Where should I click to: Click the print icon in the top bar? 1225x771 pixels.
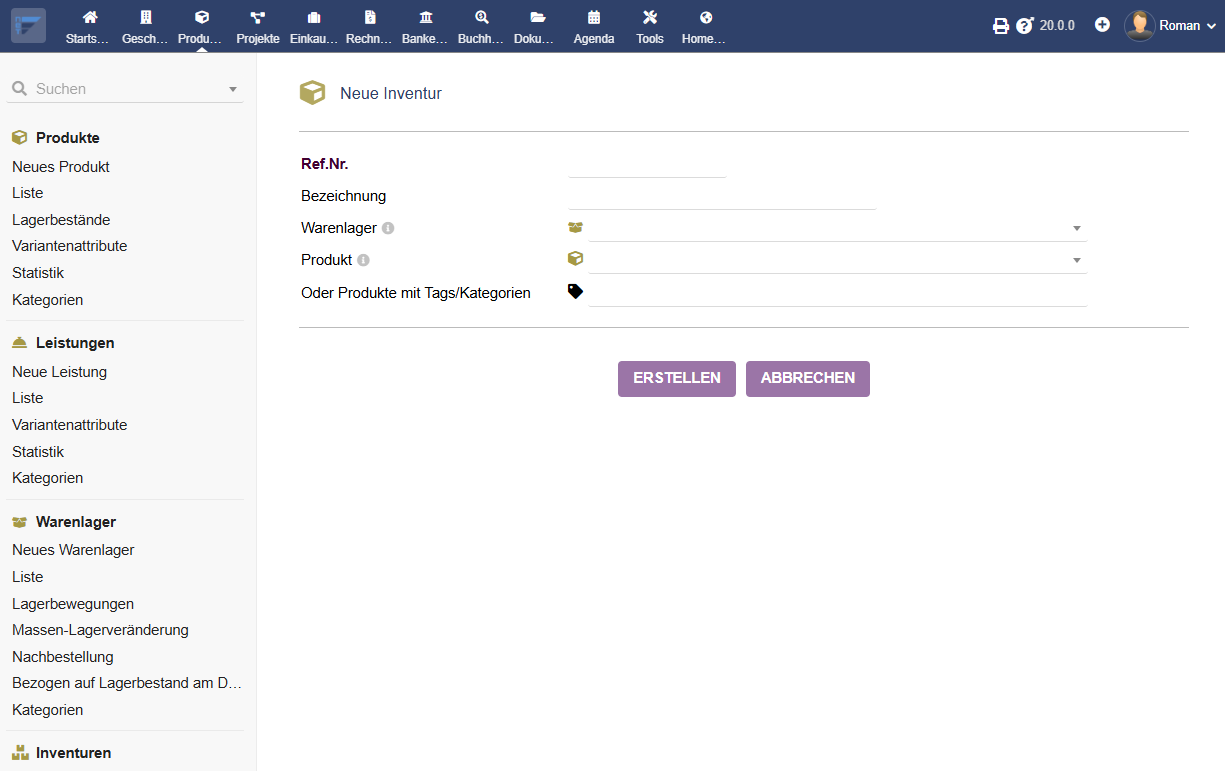[x=1000, y=26]
